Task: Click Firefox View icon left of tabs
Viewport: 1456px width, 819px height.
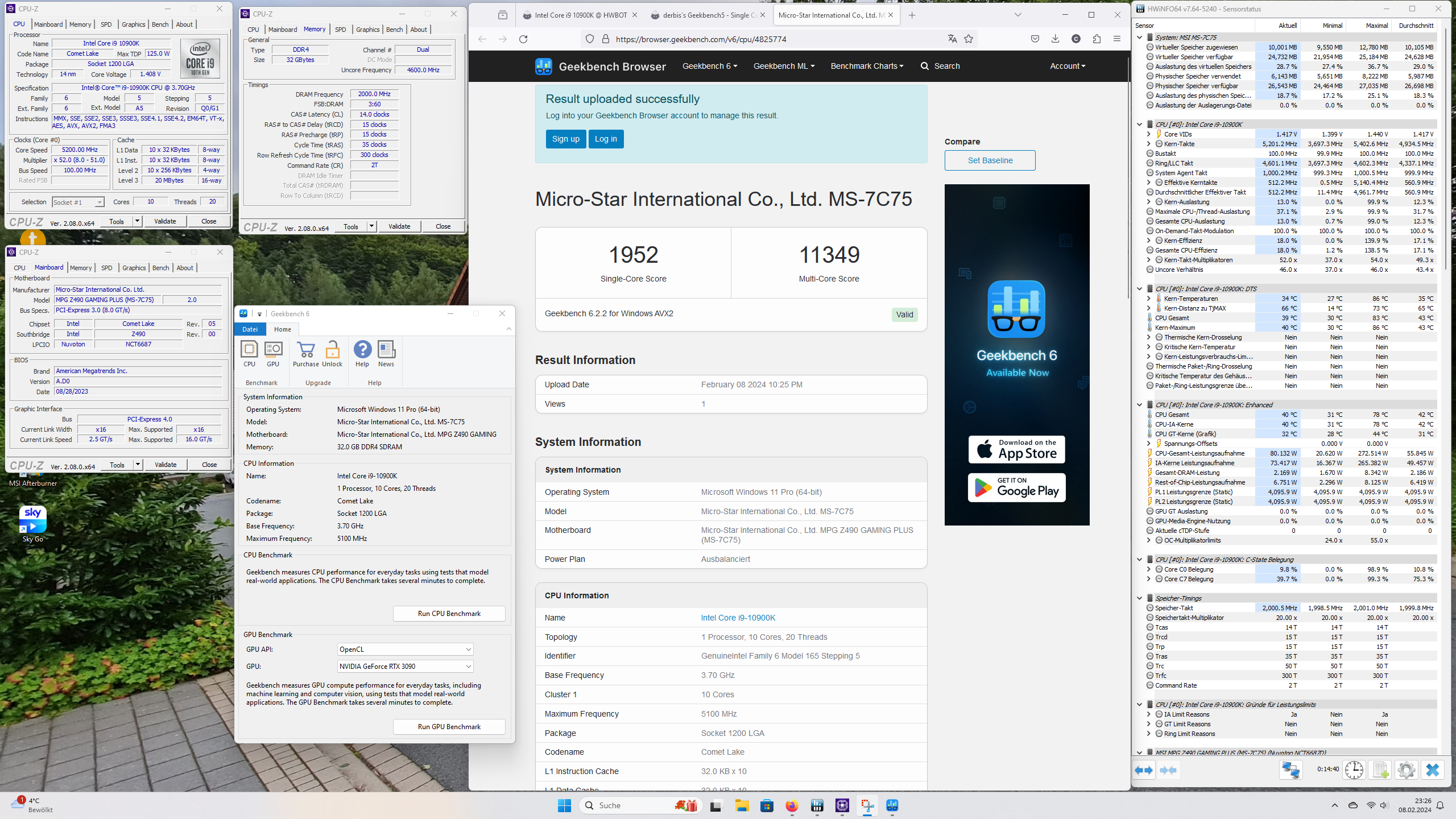Action: pos(503,15)
